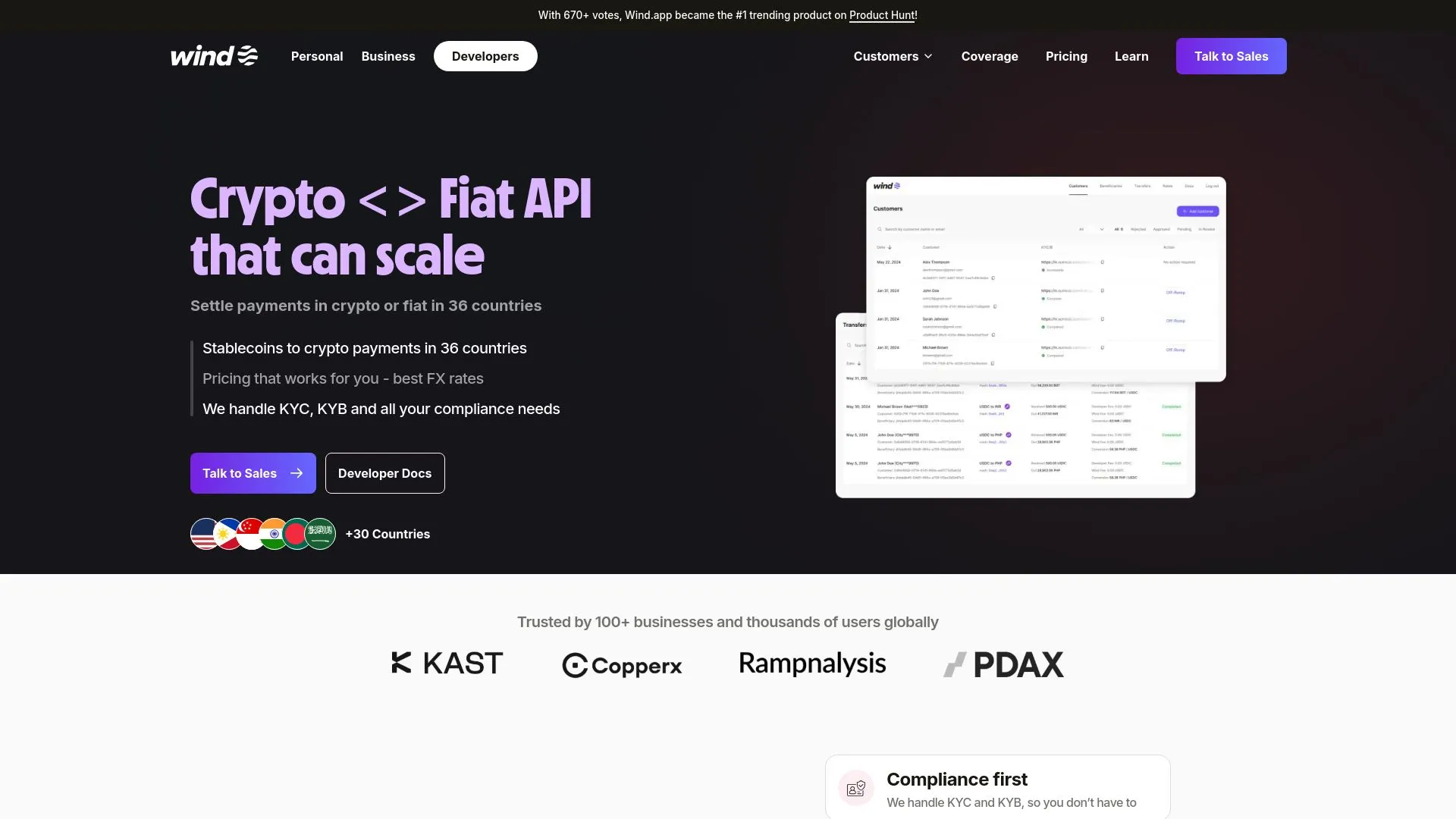Select the Developers navigation tab

click(x=485, y=56)
